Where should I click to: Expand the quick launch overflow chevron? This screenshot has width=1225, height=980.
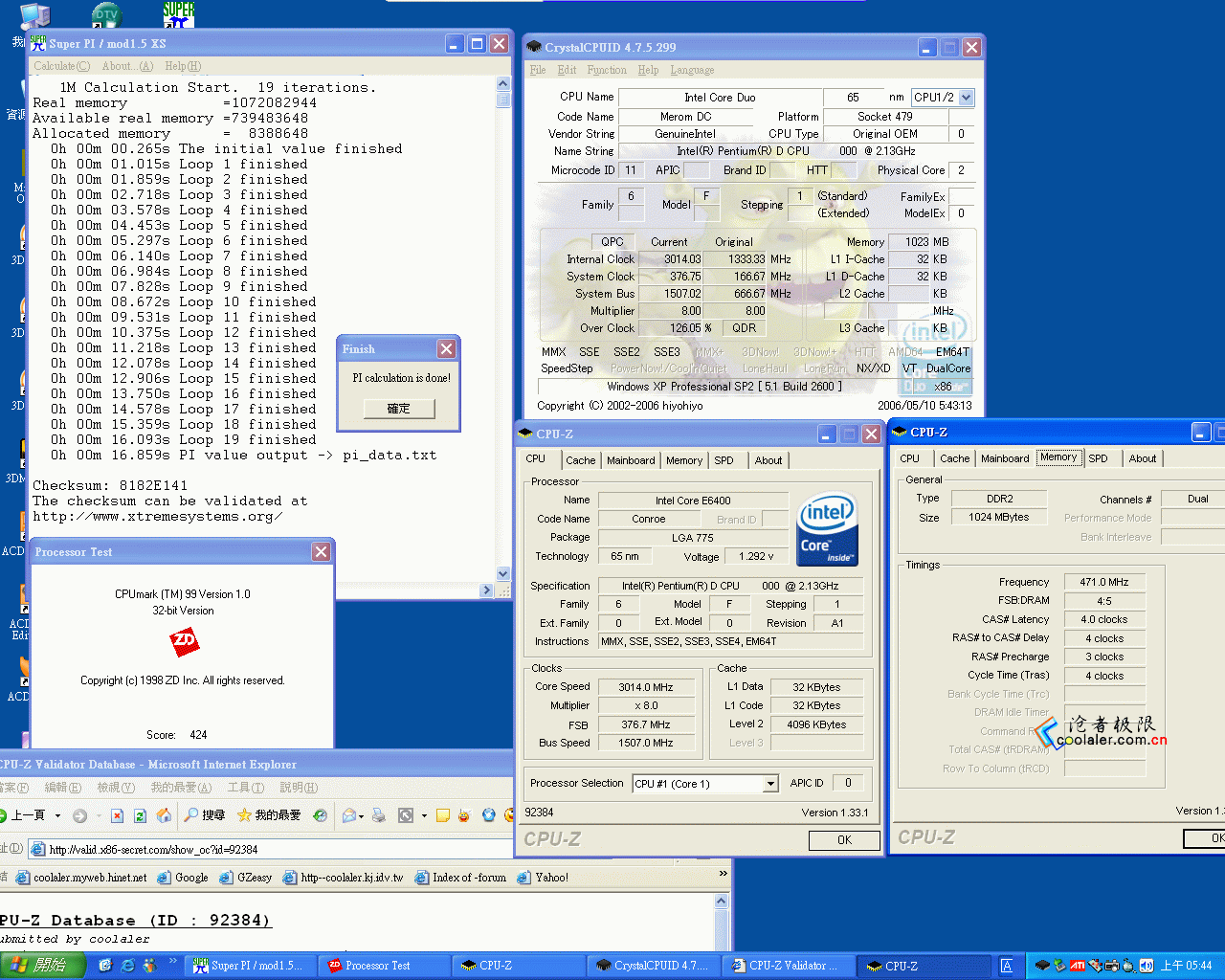click(172, 960)
